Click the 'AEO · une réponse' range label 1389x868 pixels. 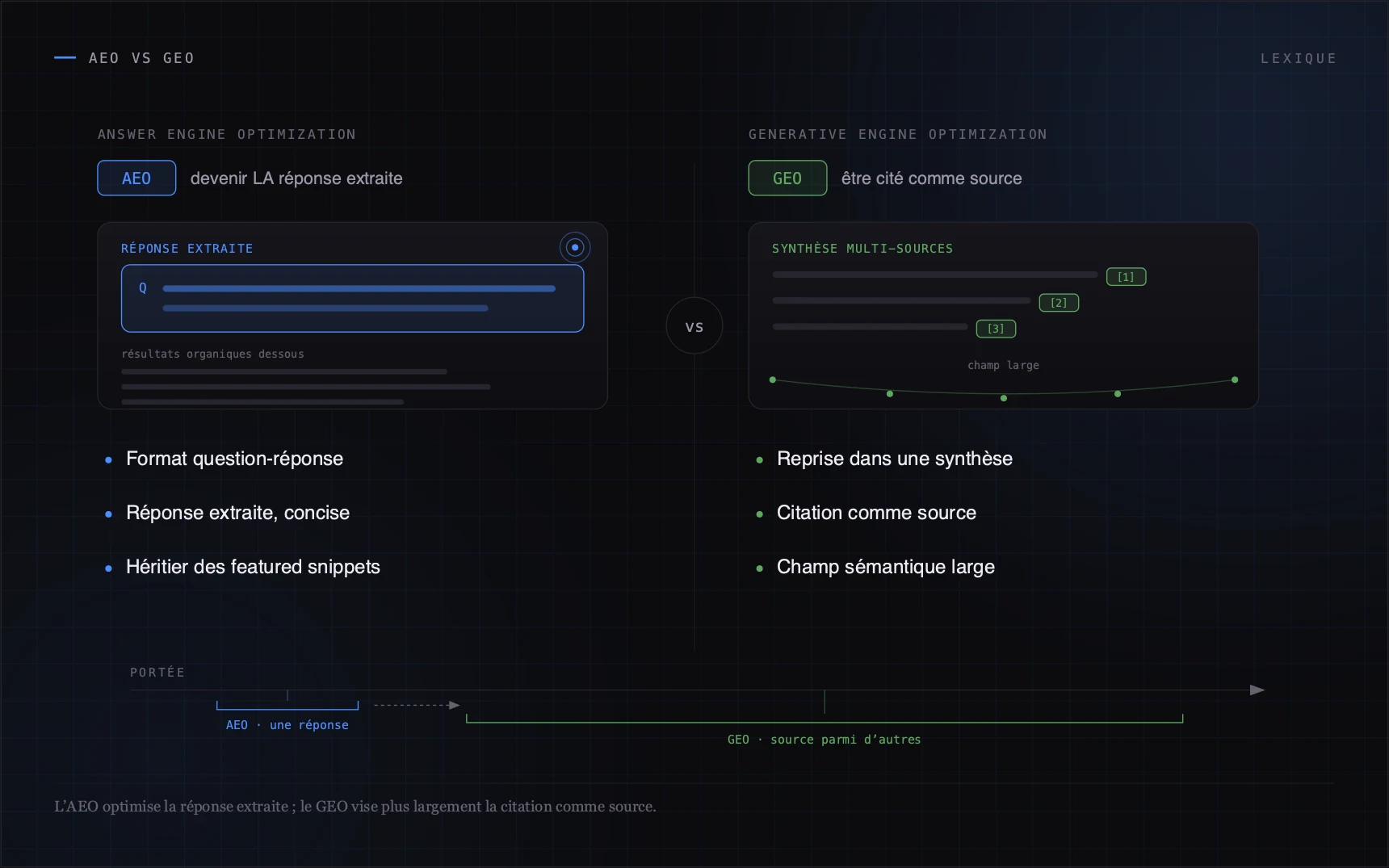point(287,725)
